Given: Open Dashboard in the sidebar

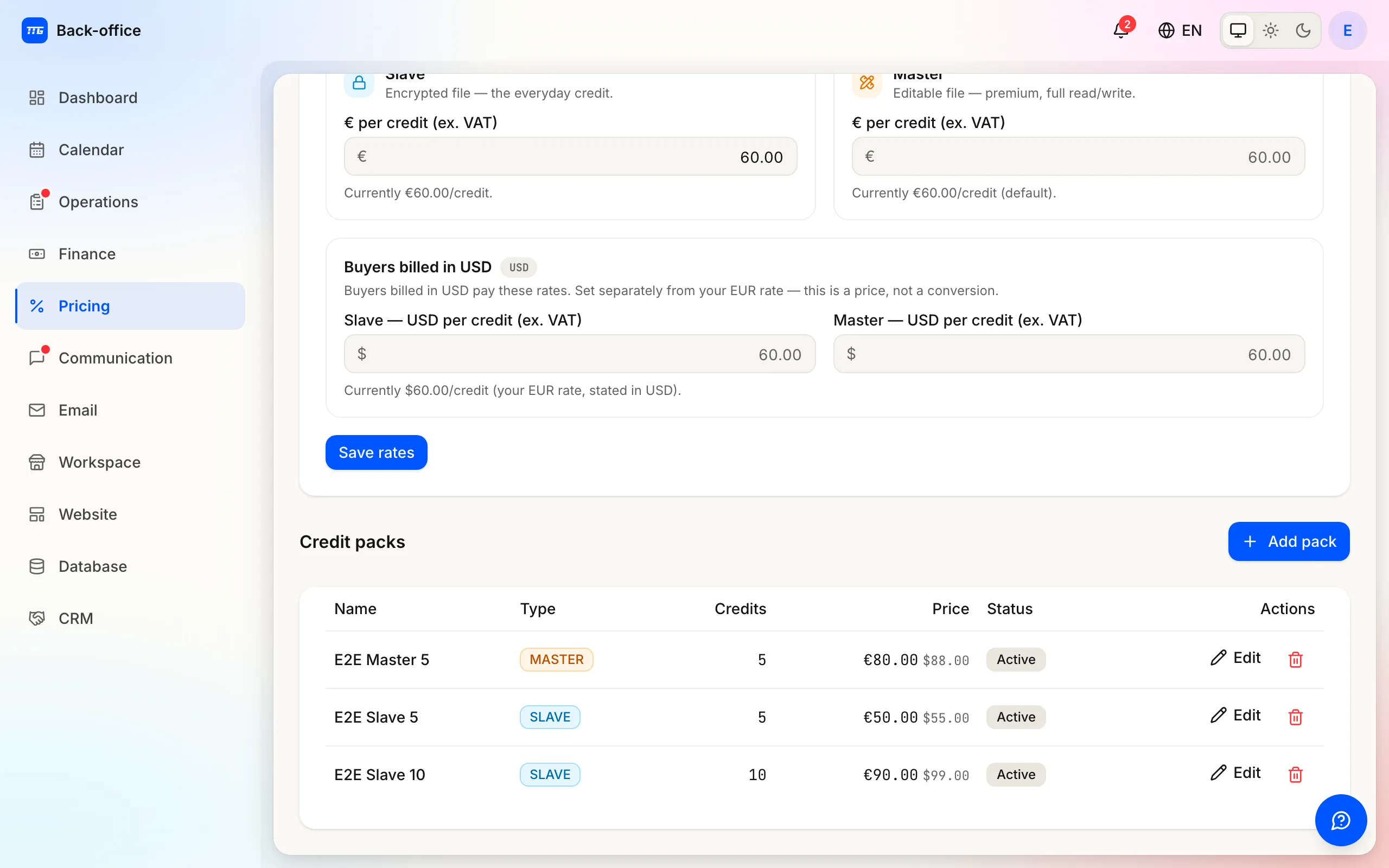Looking at the screenshot, I should click(130, 98).
